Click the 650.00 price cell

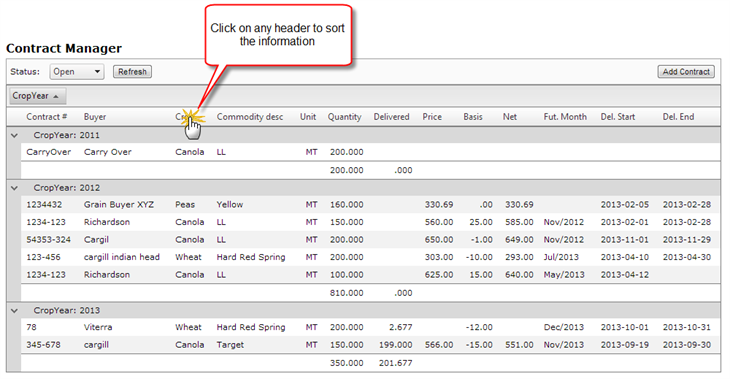pos(439,240)
